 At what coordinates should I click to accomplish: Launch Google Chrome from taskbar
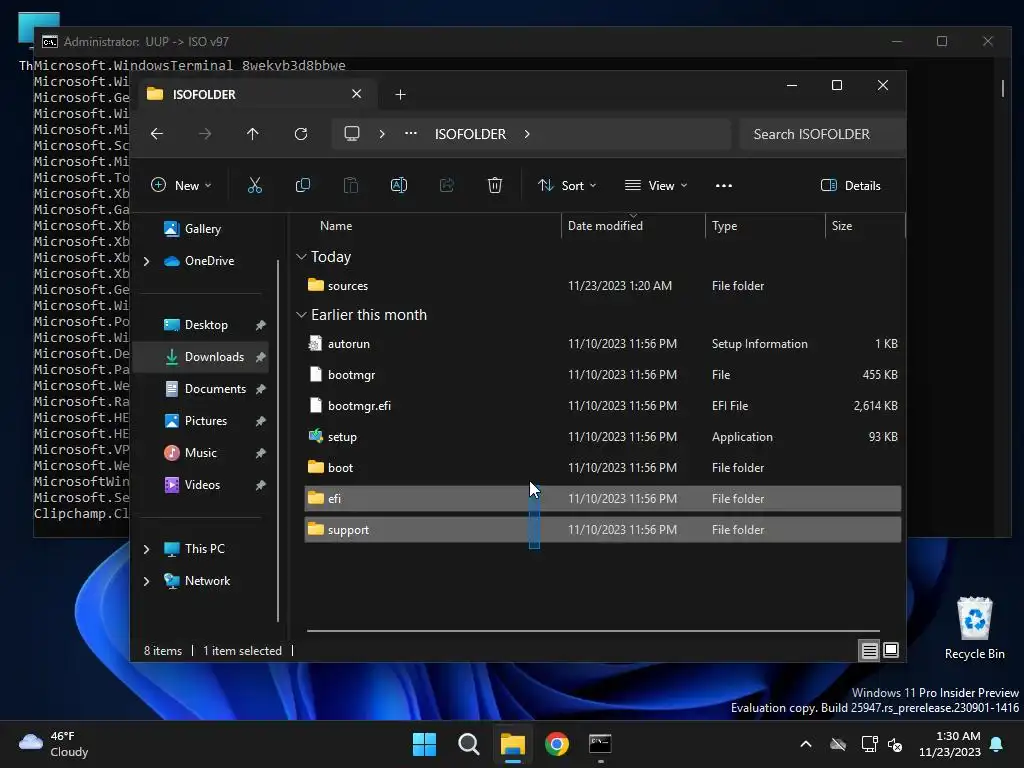pos(557,744)
